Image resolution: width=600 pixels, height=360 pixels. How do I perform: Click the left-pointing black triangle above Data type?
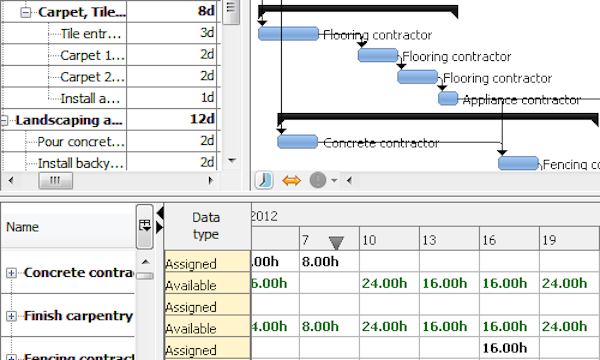tap(160, 213)
